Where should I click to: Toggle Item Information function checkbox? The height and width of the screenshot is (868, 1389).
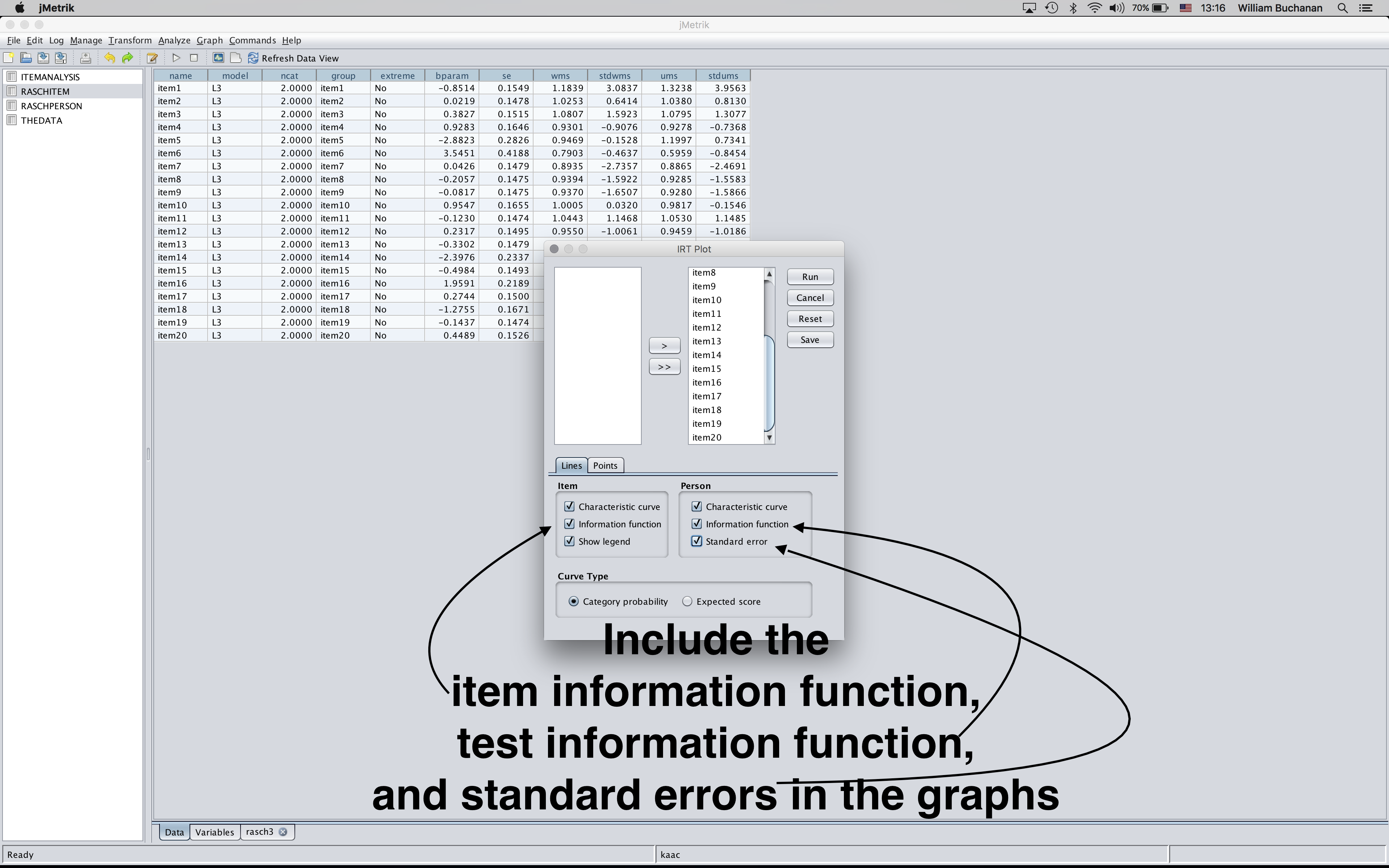pos(569,524)
